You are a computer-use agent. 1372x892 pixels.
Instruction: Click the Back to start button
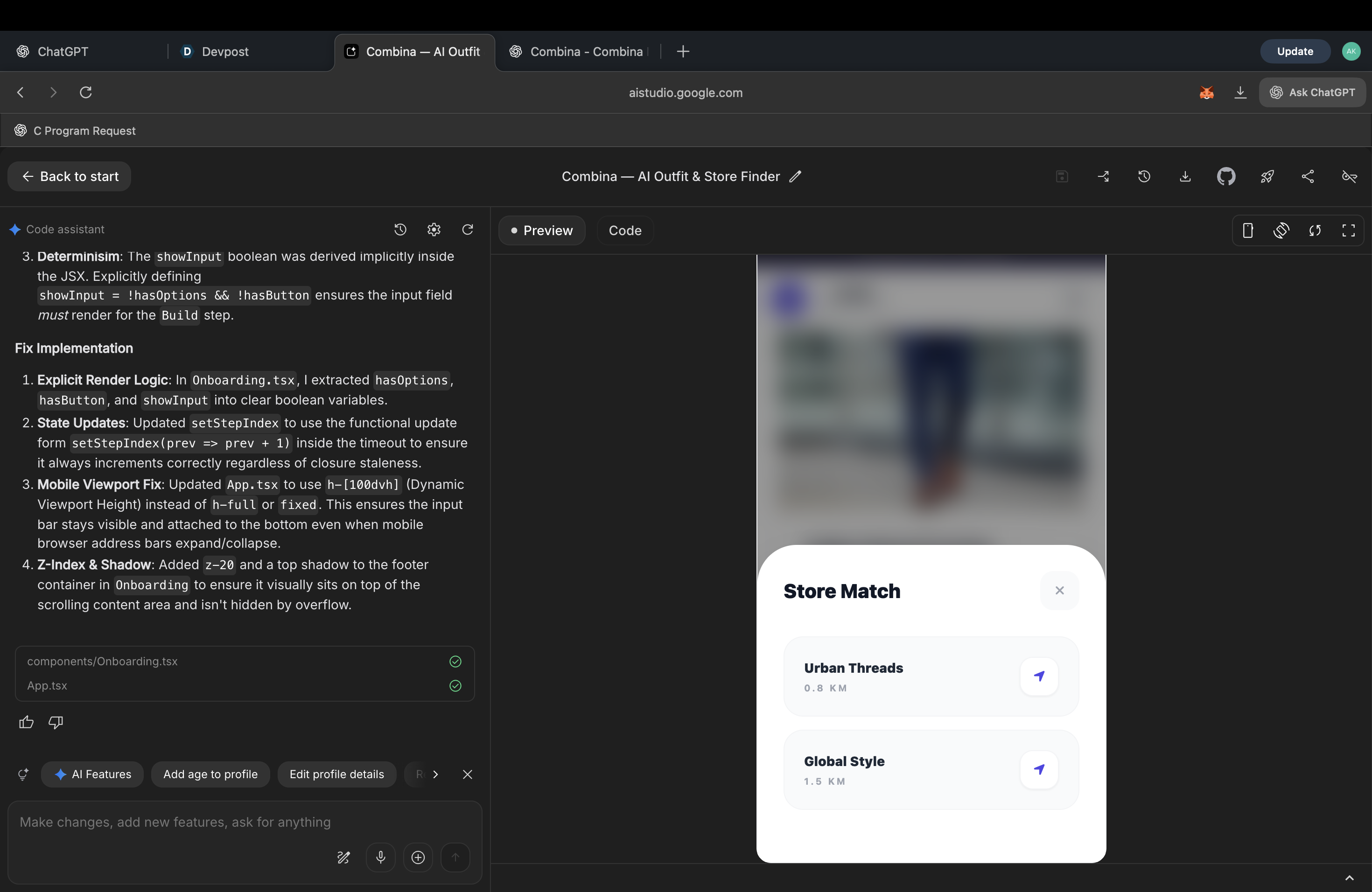pyautogui.click(x=69, y=176)
